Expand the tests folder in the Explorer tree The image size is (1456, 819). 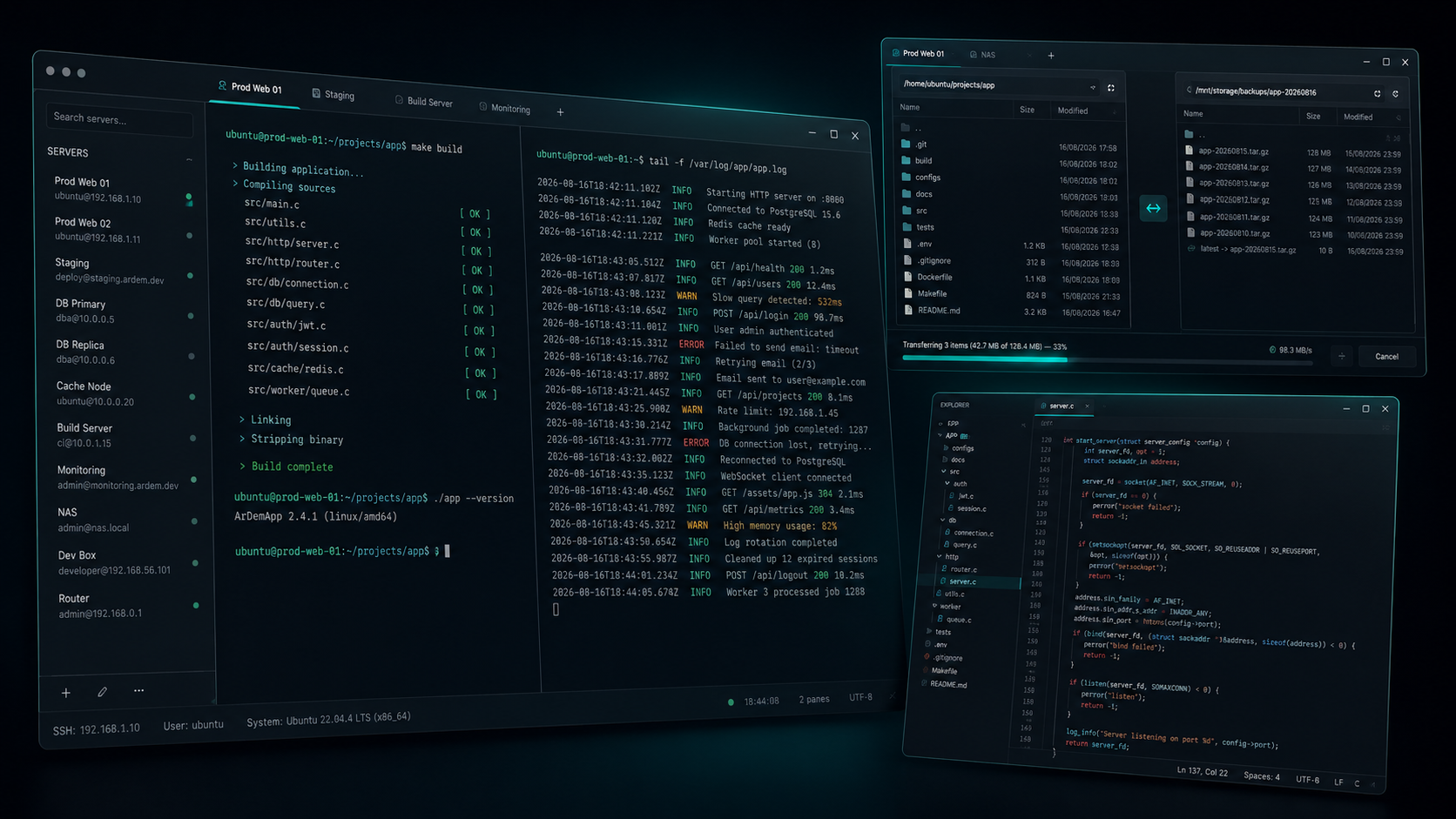929,631
